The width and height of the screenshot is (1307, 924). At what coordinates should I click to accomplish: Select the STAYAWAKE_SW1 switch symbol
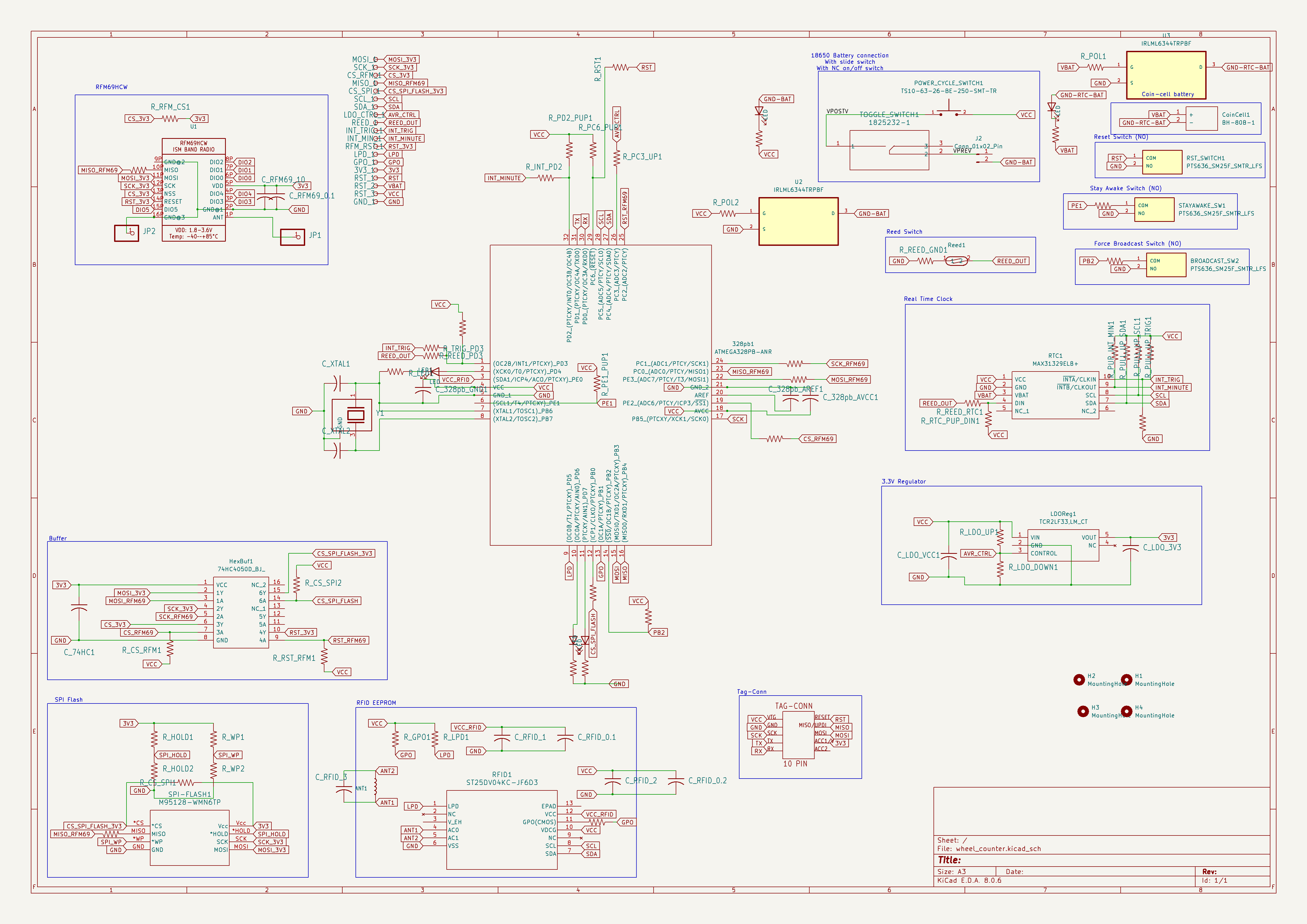pyautogui.click(x=1154, y=209)
